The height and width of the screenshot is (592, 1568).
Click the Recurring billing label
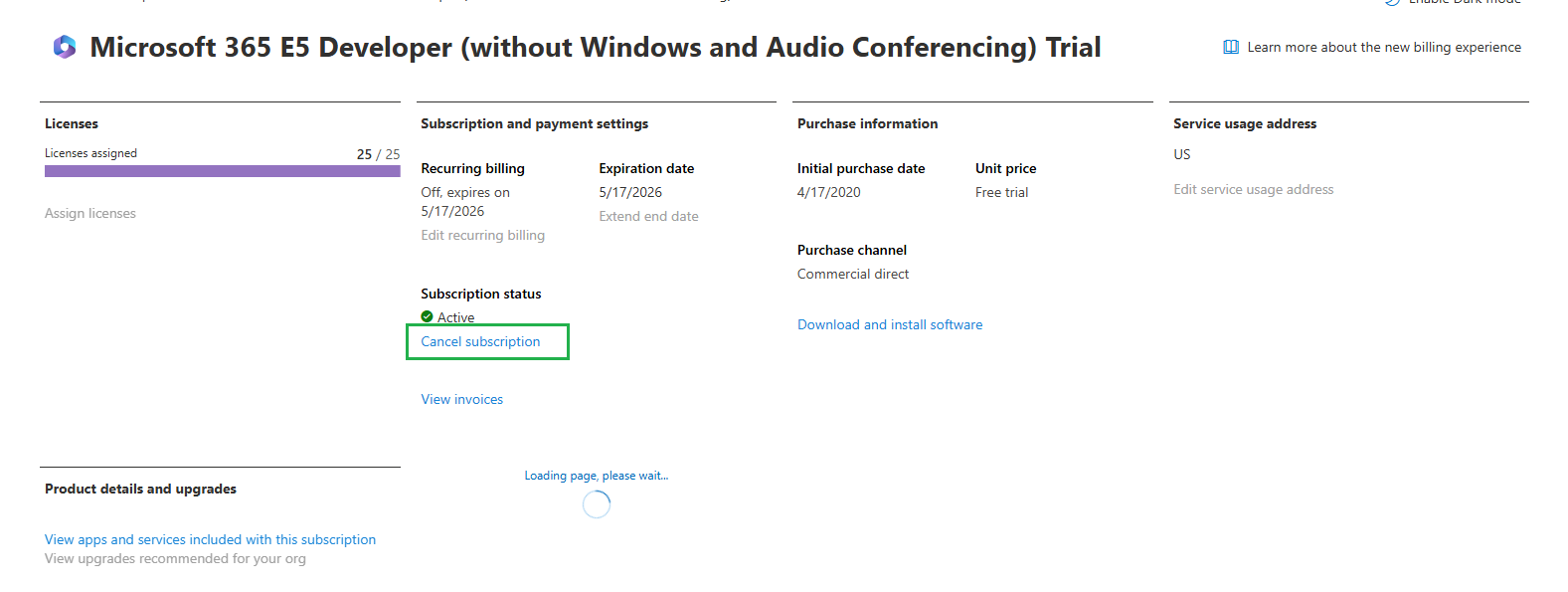(472, 168)
